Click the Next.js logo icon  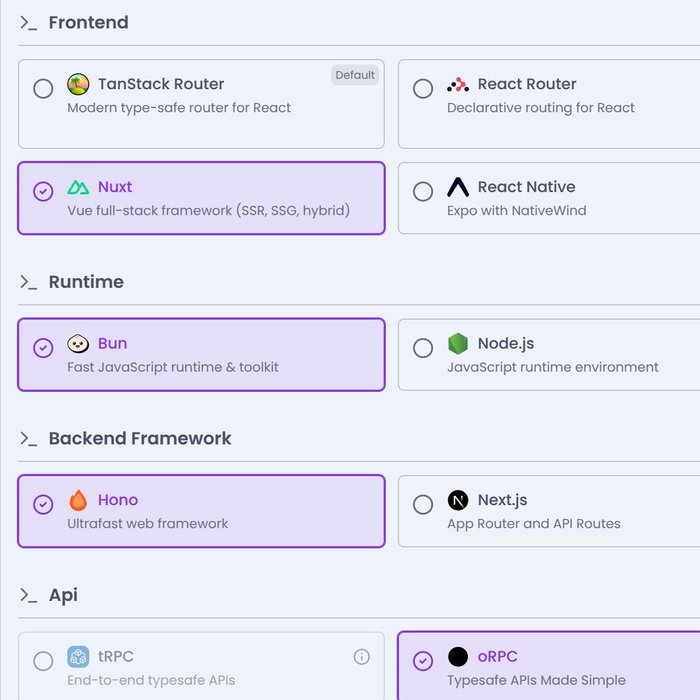(x=458, y=500)
